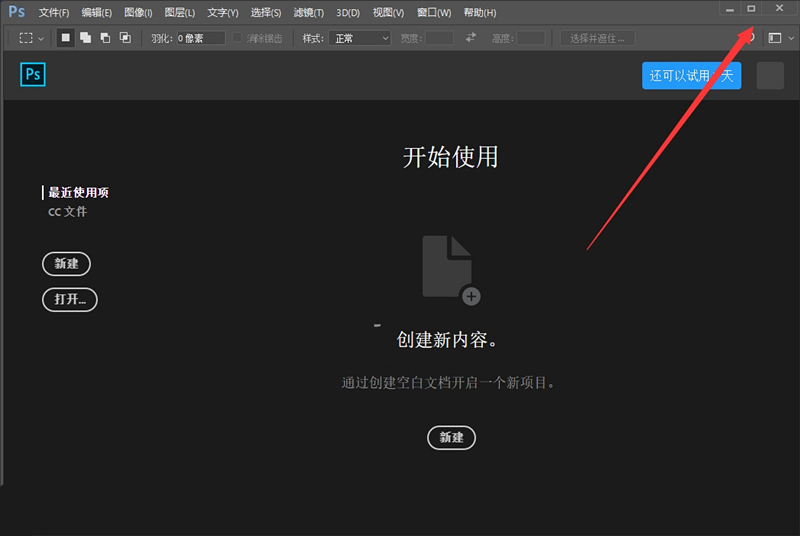The image size is (800, 536).
Task: Open the 样式 style dropdown
Action: click(x=360, y=38)
